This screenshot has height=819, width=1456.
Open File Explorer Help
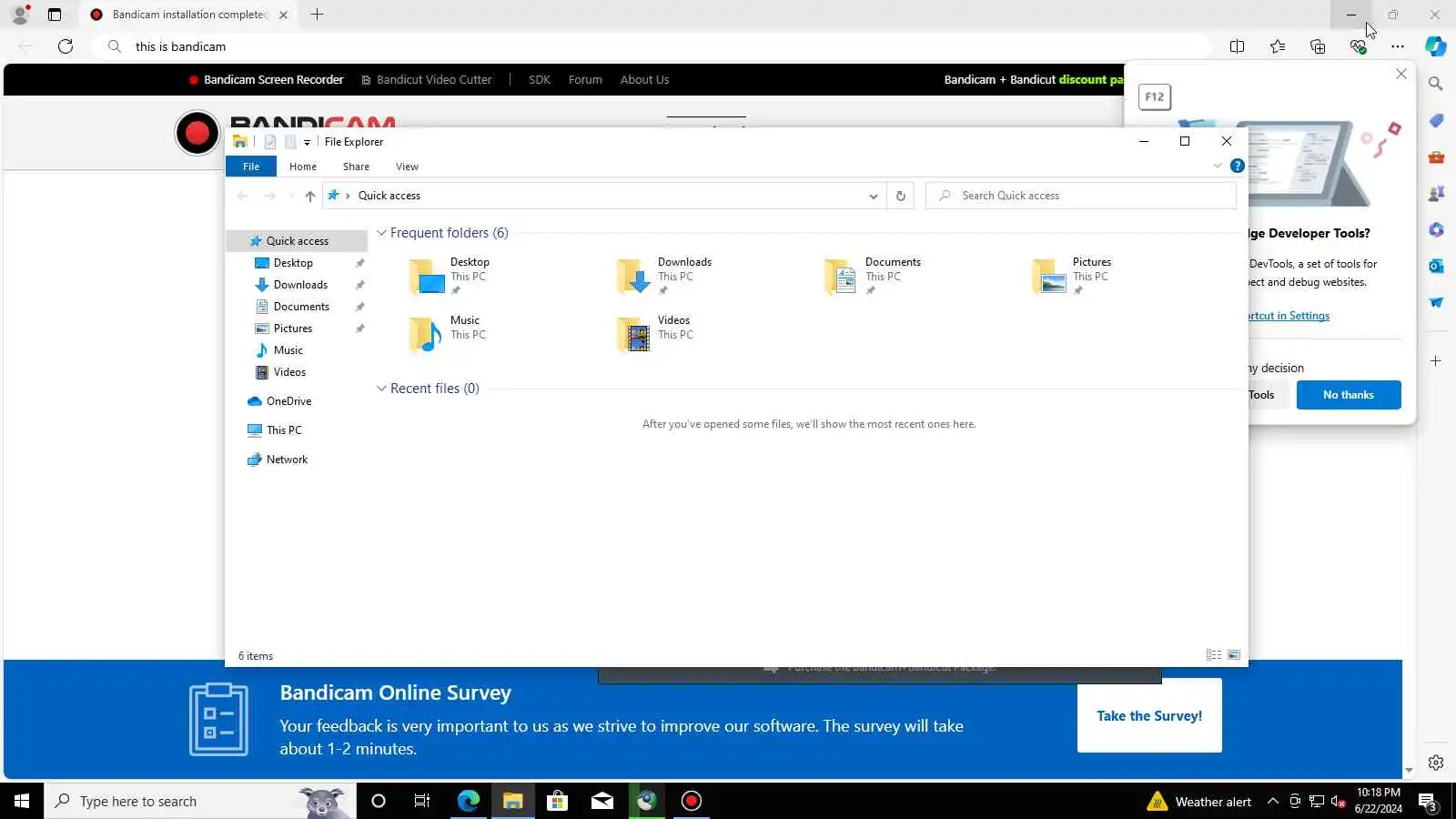pyautogui.click(x=1238, y=166)
